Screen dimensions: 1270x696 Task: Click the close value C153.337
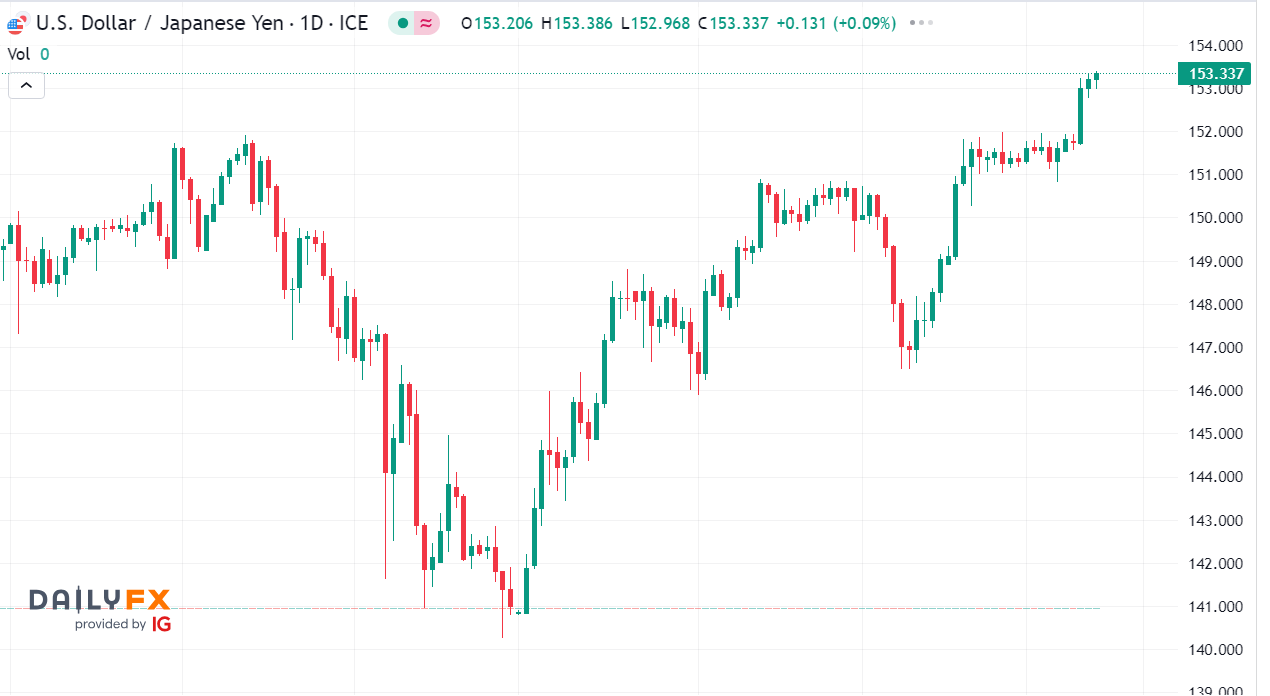pos(733,23)
